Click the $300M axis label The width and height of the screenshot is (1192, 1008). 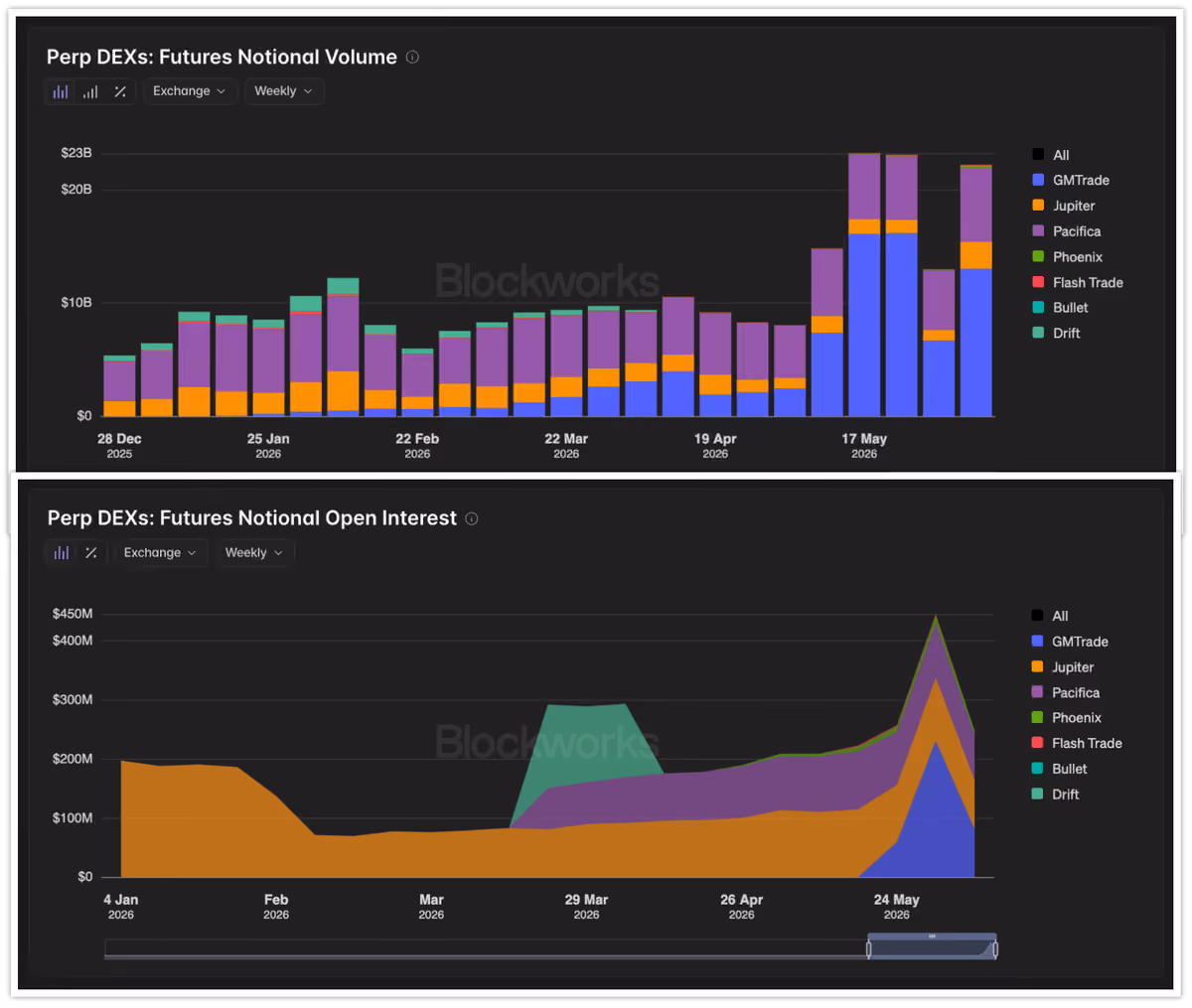tap(73, 699)
